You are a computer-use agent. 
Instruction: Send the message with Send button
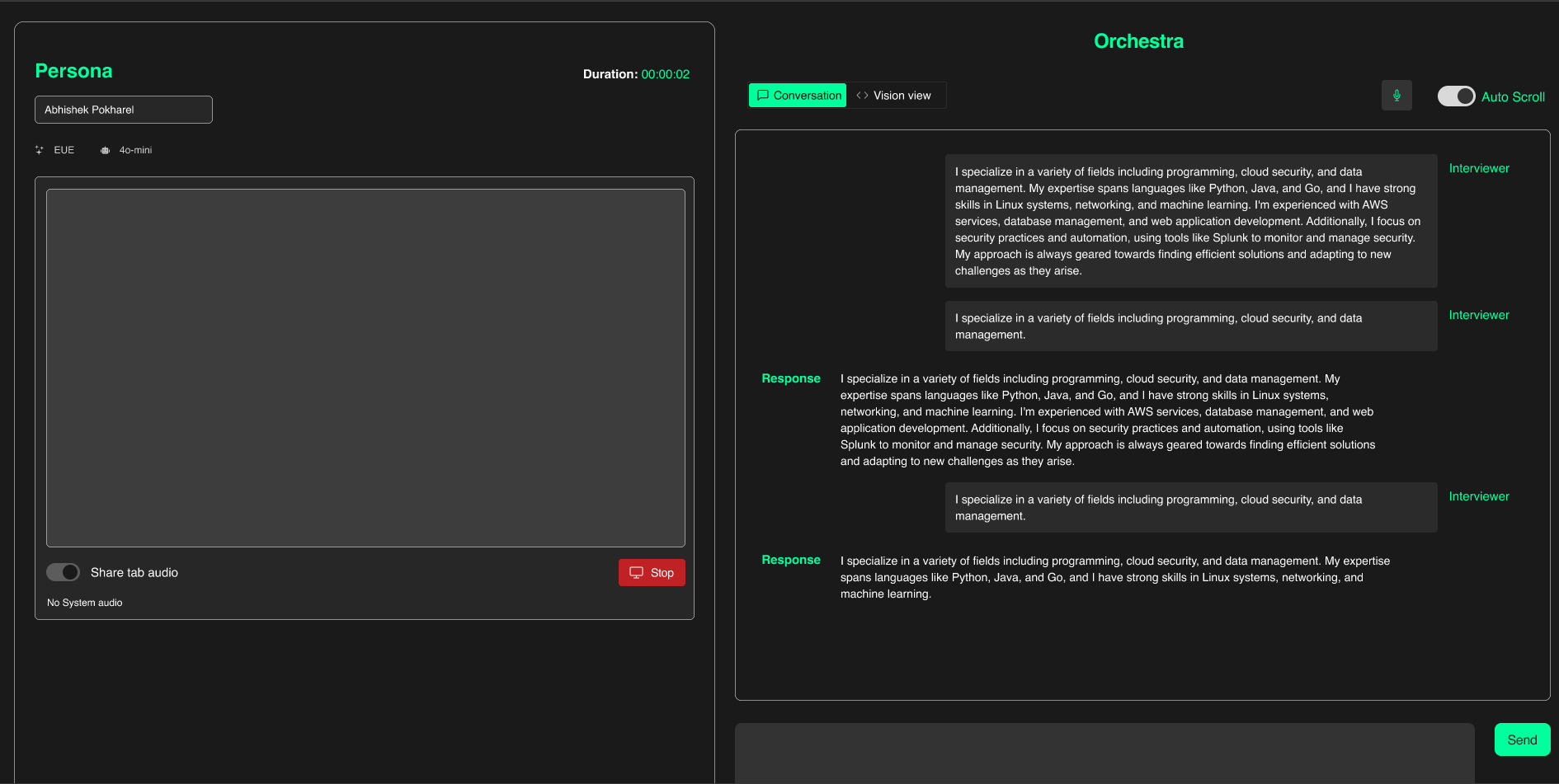pos(1522,739)
